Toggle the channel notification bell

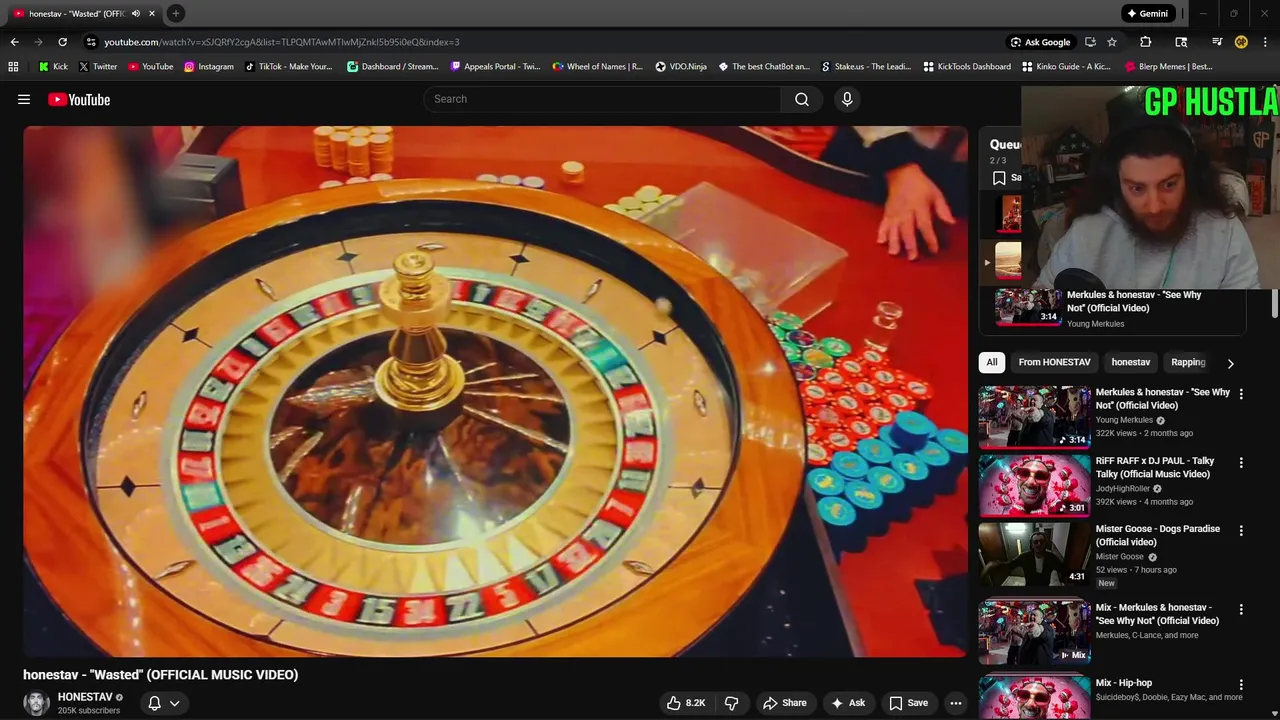click(154, 703)
